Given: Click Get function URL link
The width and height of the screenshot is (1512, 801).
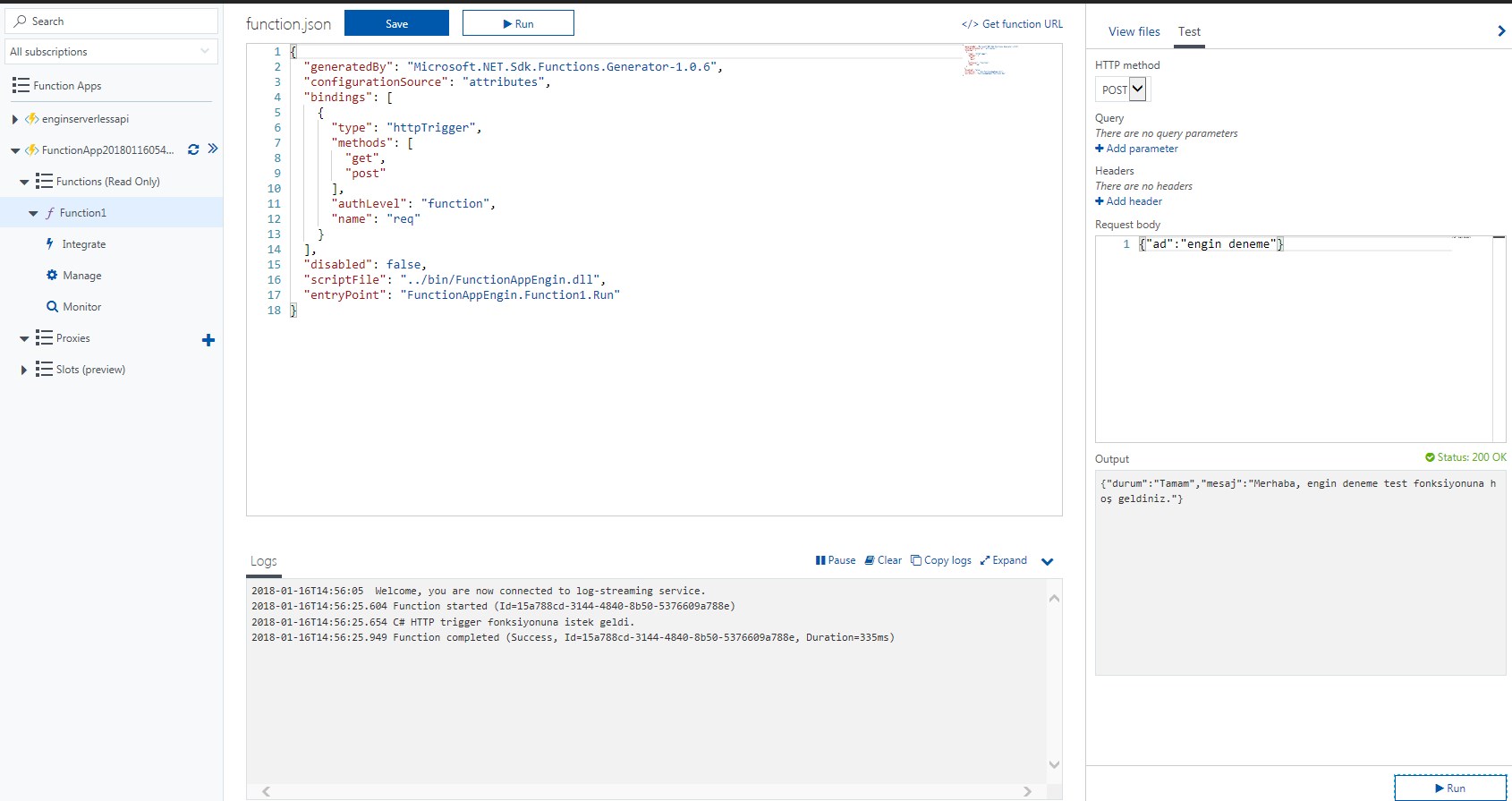Looking at the screenshot, I should [1013, 24].
